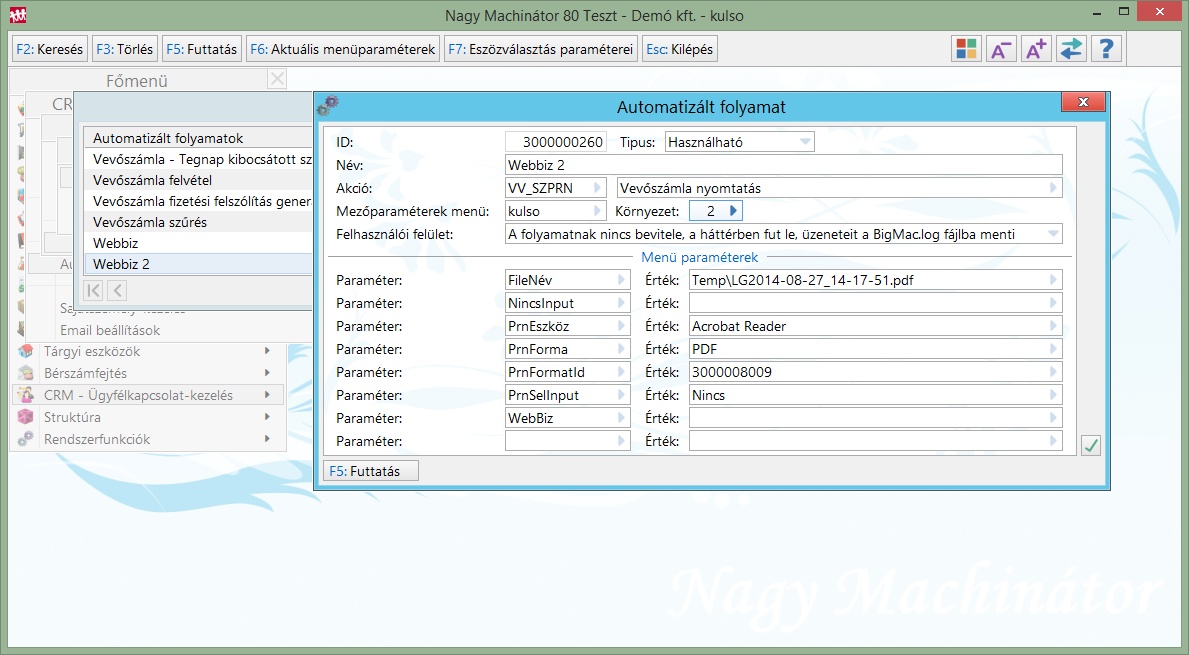The image size is (1189, 655).
Task: Expand PrnEszköz parameter selector arrow
Action: coord(621,326)
